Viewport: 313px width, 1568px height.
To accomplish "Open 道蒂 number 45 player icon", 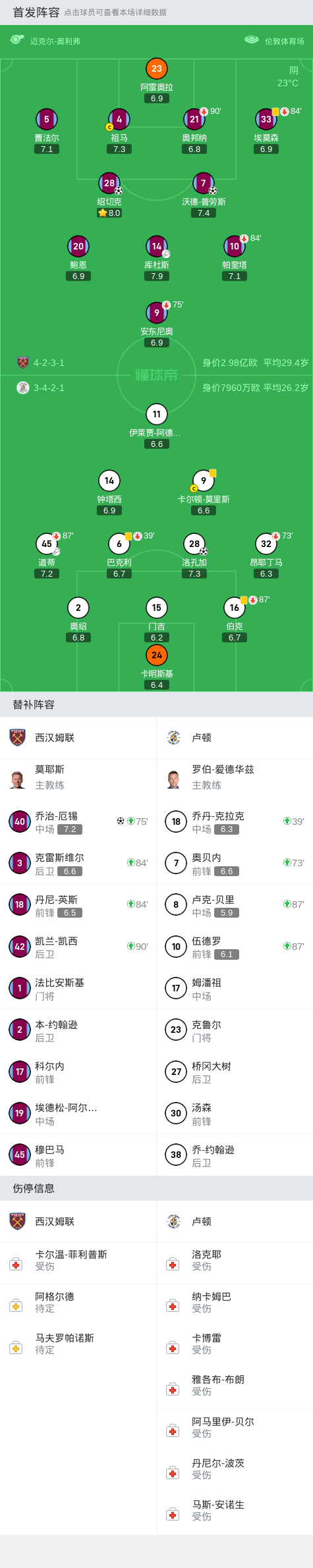I will point(47,544).
